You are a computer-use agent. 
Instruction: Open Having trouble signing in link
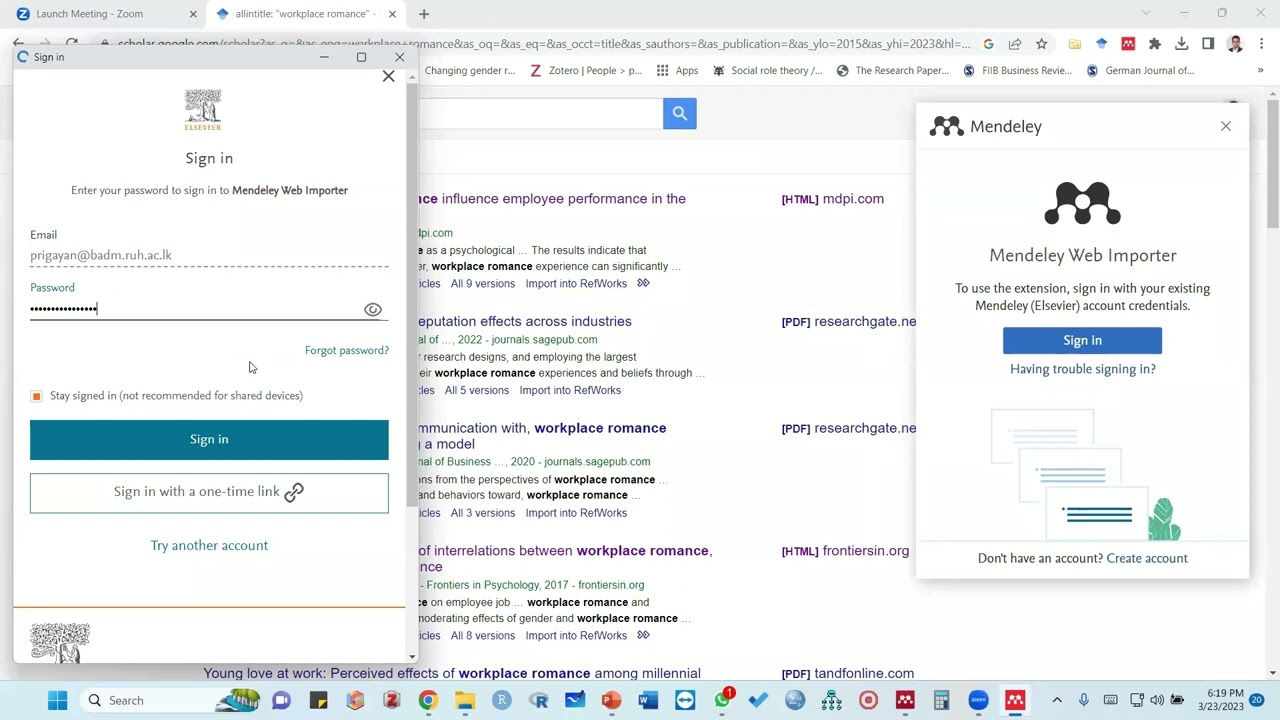point(1082,369)
